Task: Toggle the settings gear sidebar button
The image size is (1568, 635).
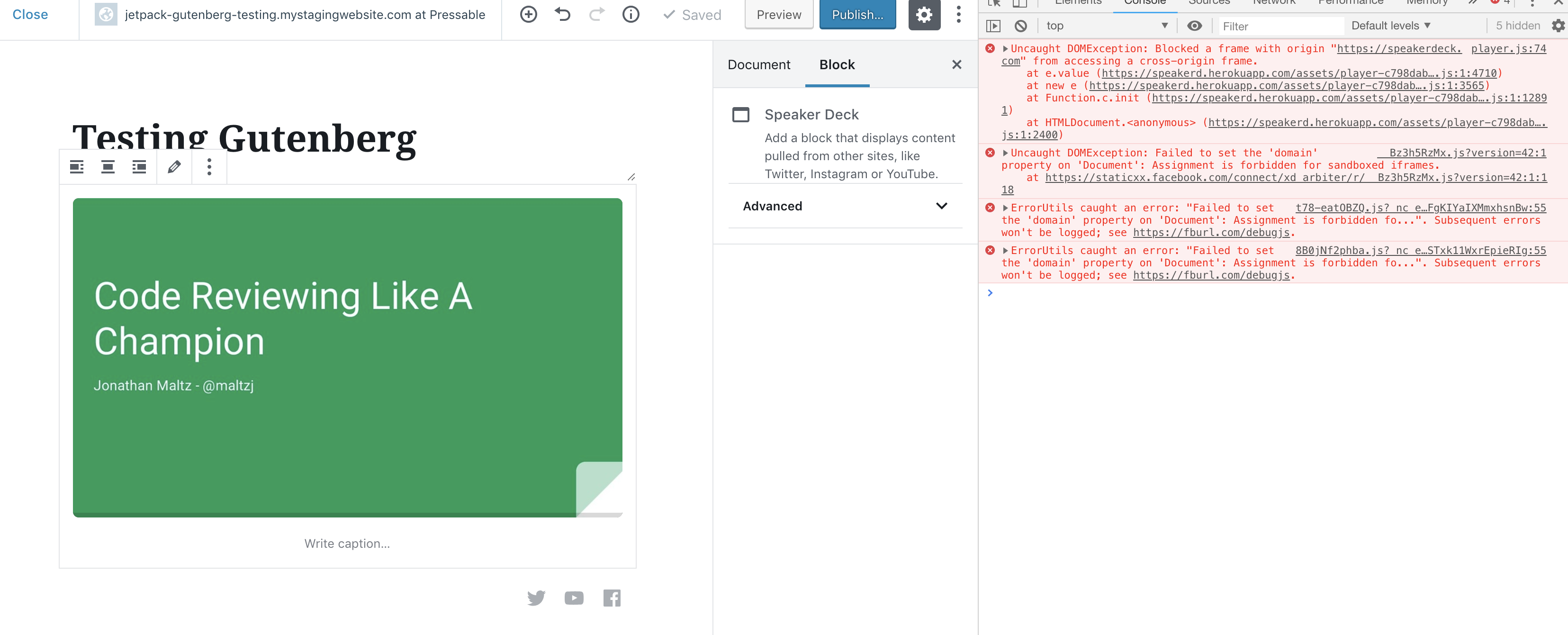Action: point(924,15)
